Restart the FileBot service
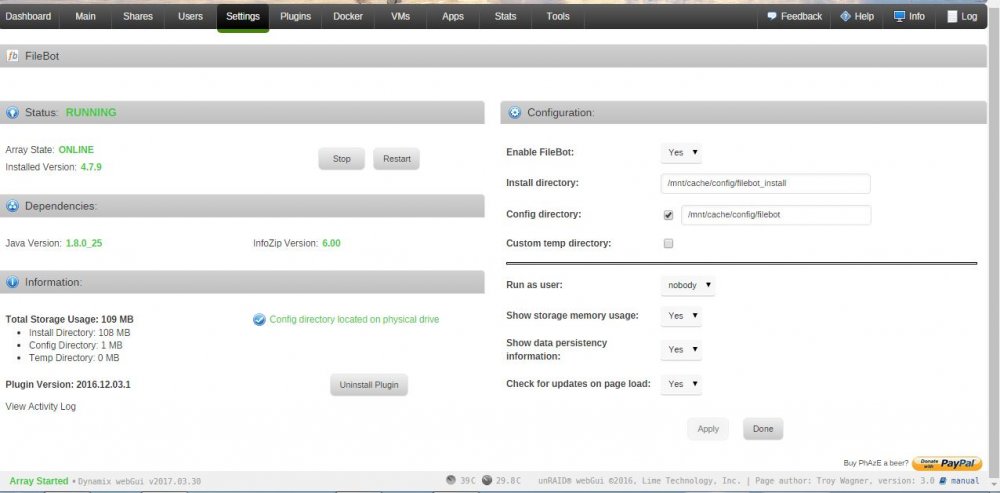The width and height of the screenshot is (1000, 493). [397, 159]
